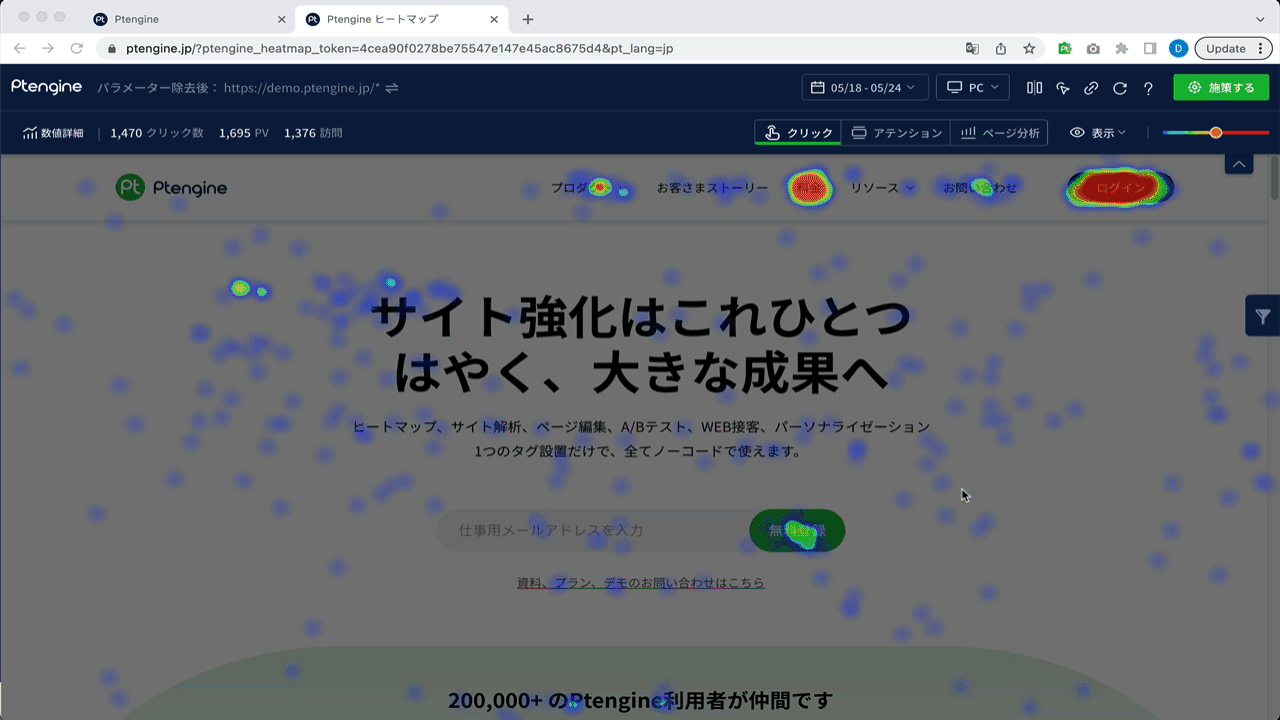This screenshot has height=720, width=1280.
Task: Open the help question mark icon
Action: pos(1148,88)
